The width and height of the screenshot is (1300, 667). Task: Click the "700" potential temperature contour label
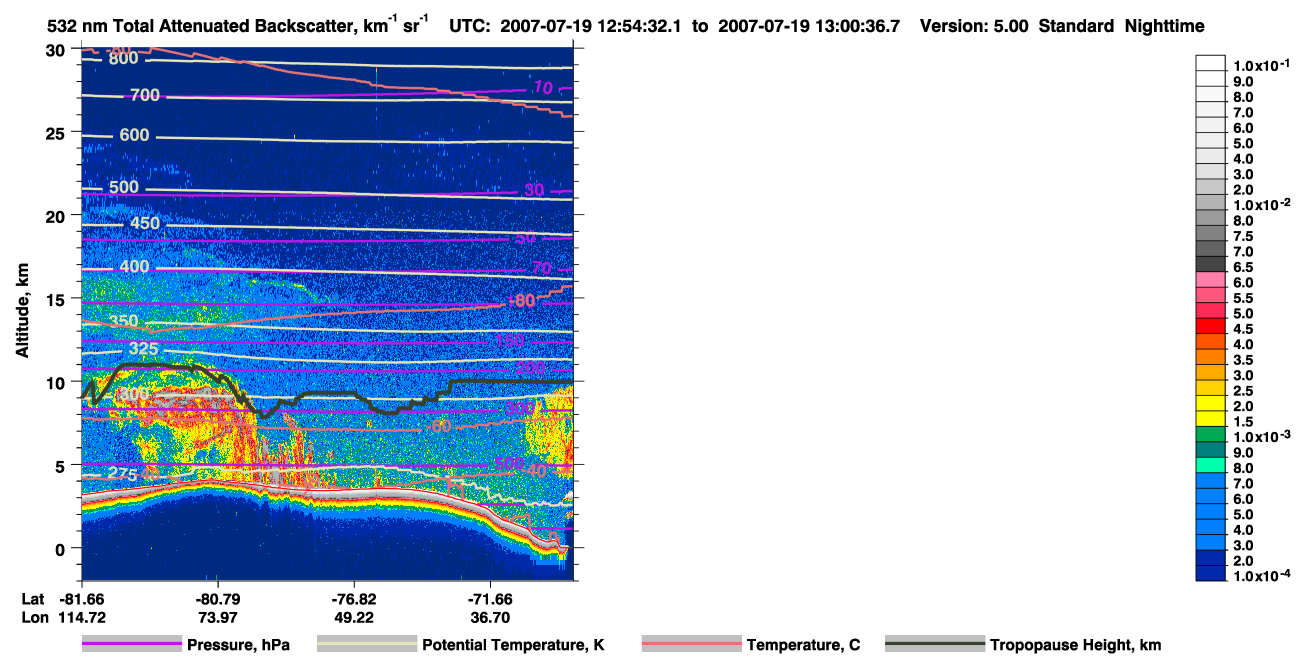[x=145, y=95]
